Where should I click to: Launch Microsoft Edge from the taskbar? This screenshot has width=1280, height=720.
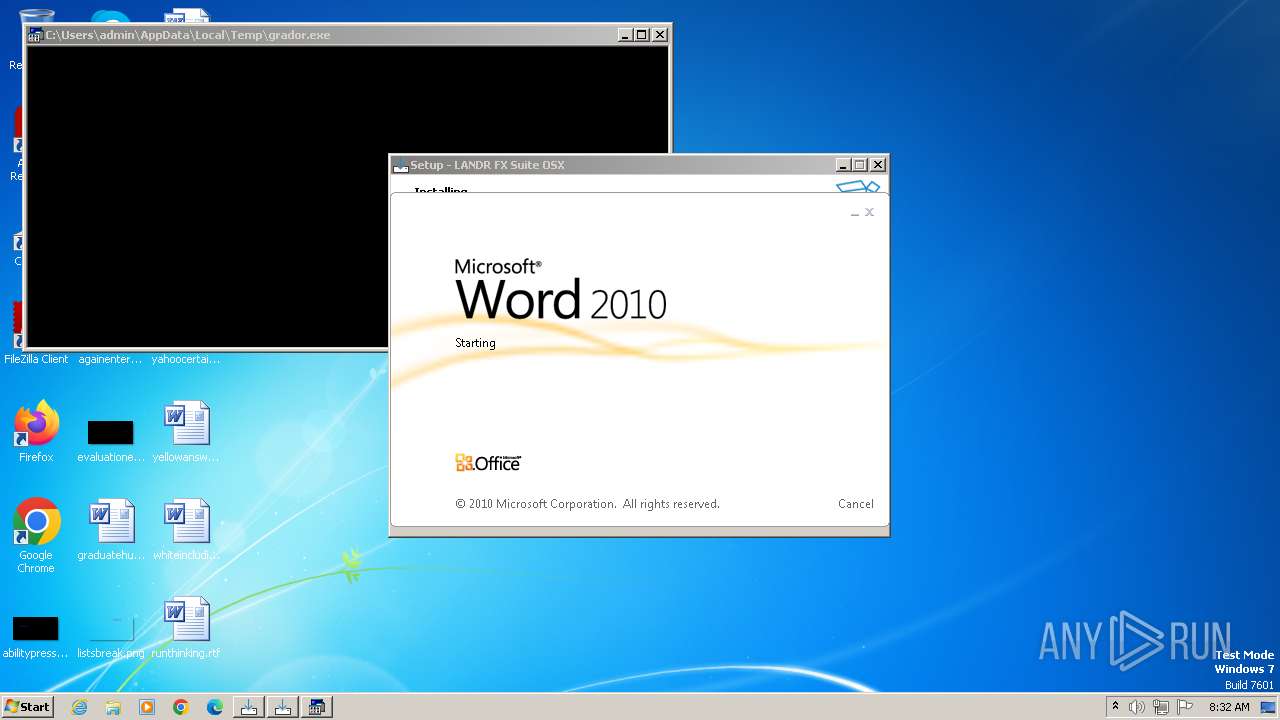point(215,707)
